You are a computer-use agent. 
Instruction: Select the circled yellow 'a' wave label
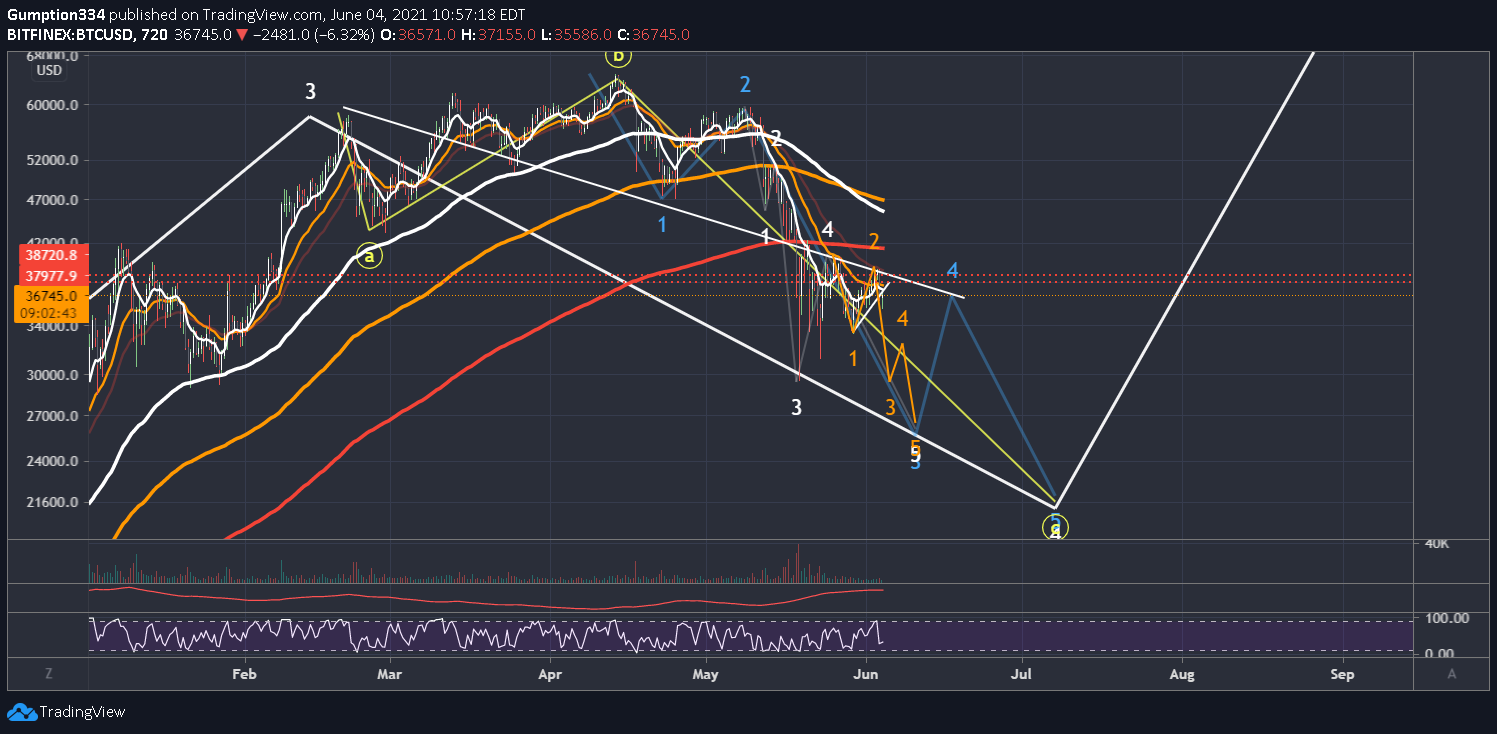point(369,256)
